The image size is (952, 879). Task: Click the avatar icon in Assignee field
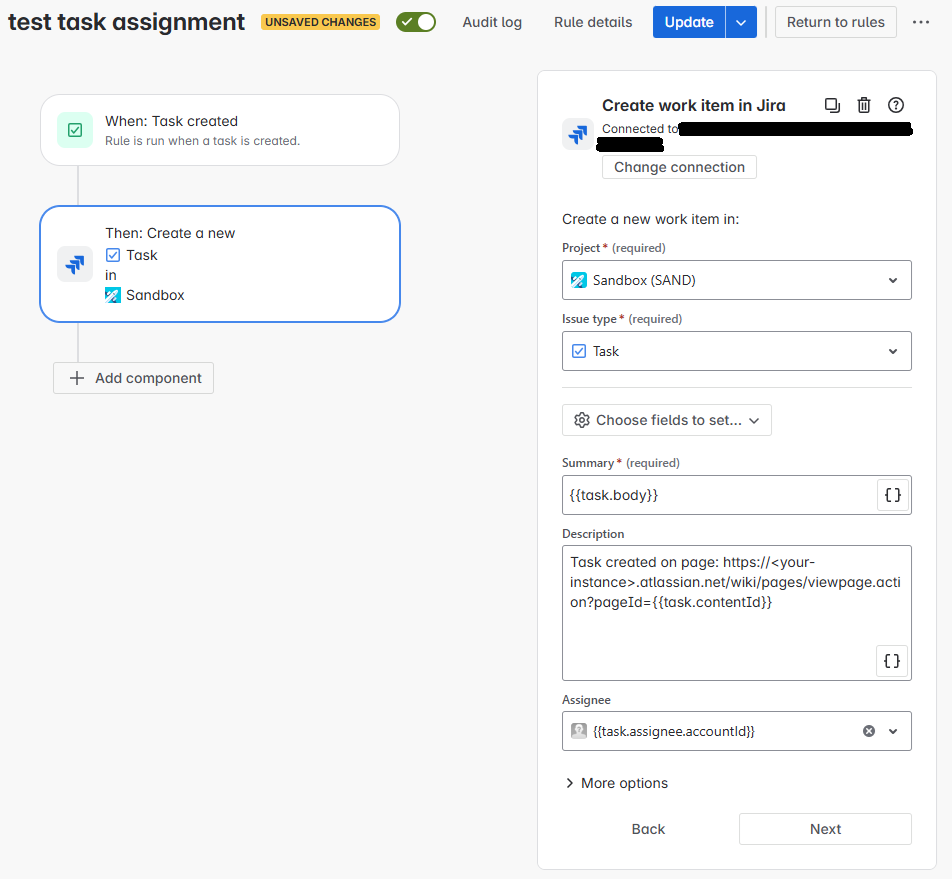(x=579, y=731)
